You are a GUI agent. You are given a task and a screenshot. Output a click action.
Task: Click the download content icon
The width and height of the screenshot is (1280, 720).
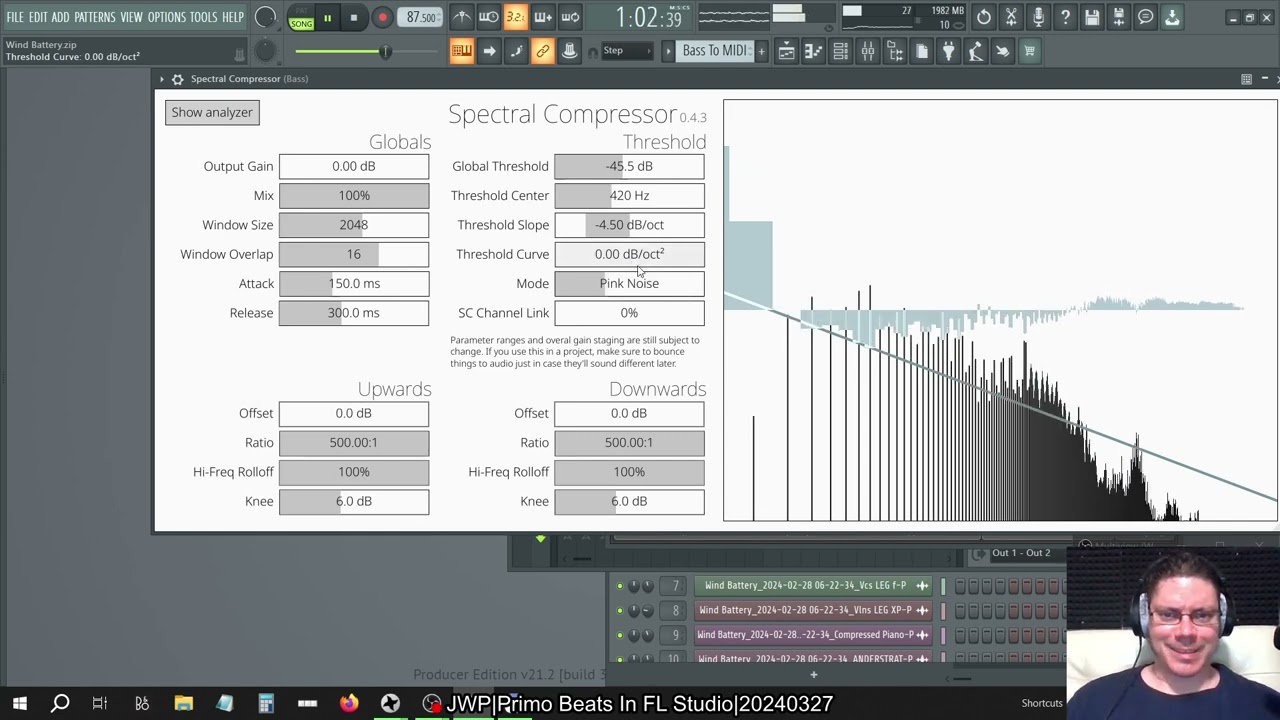click(x=1172, y=17)
